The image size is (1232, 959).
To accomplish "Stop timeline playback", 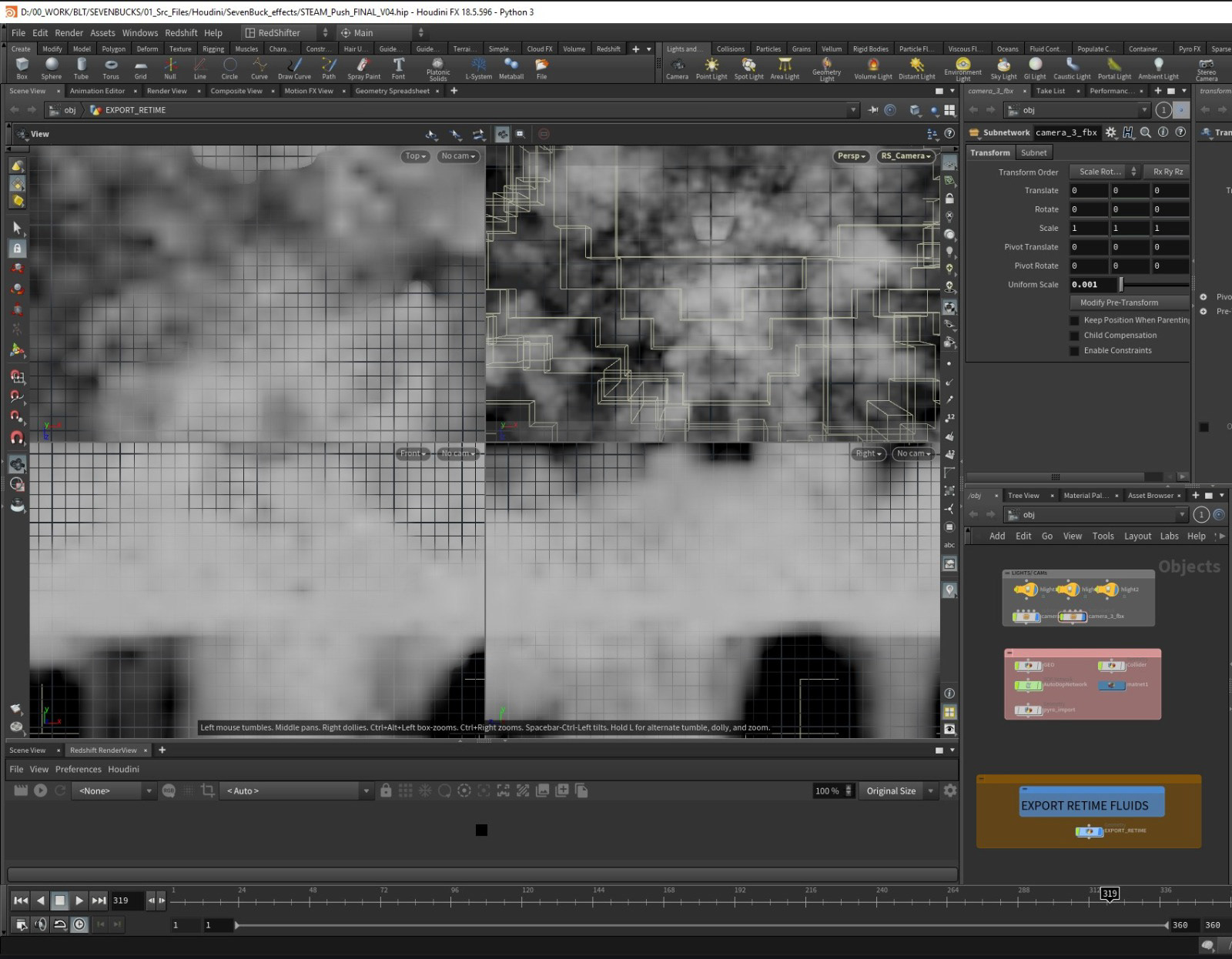I will (60, 901).
